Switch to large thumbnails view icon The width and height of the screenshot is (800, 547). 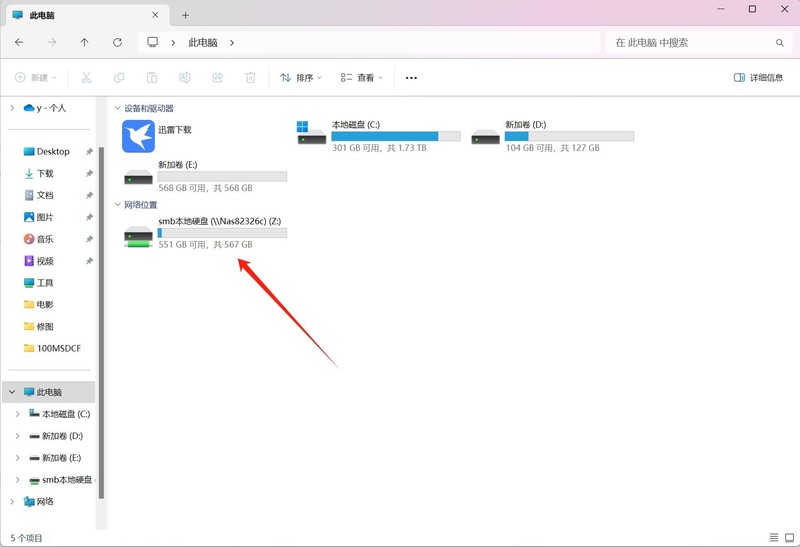point(789,537)
